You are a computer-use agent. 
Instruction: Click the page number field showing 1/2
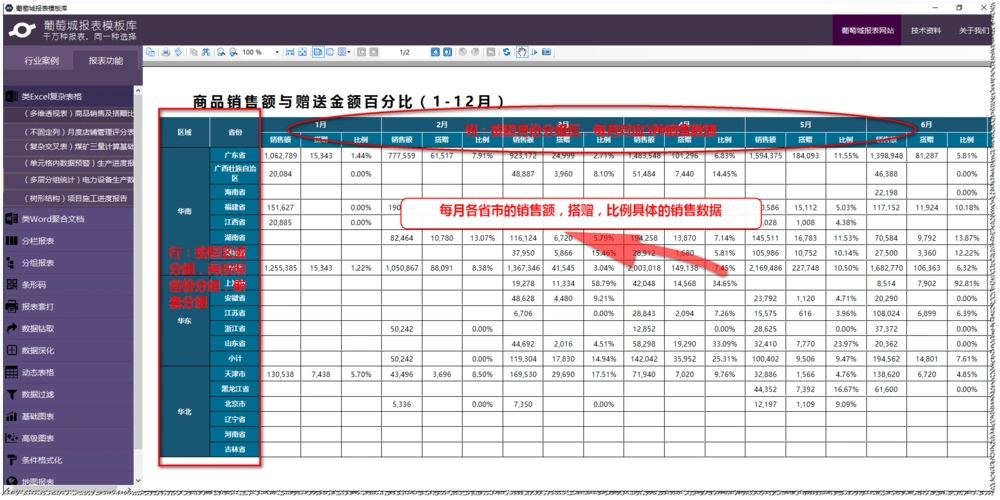(404, 52)
